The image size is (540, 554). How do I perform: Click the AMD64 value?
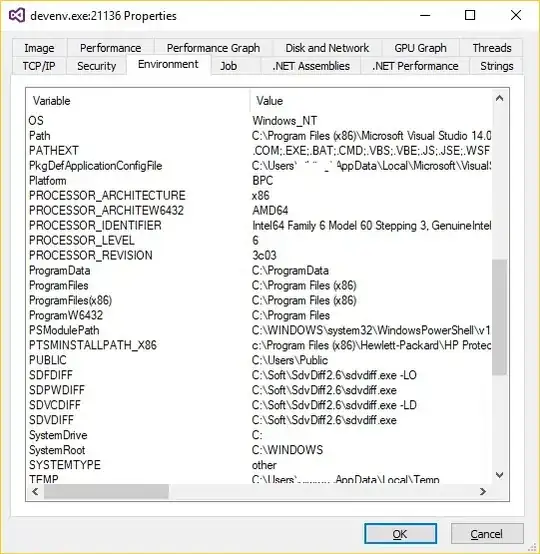(270, 211)
